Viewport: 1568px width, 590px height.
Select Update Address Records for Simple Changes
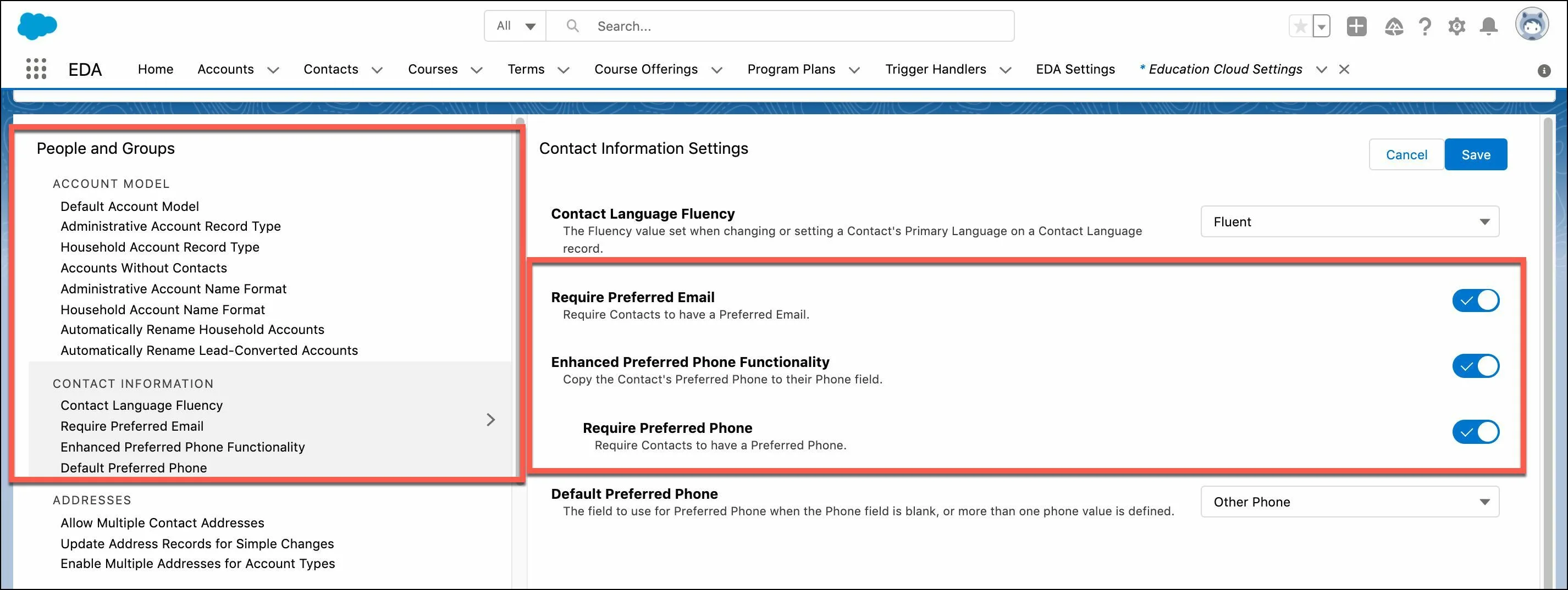point(197,544)
